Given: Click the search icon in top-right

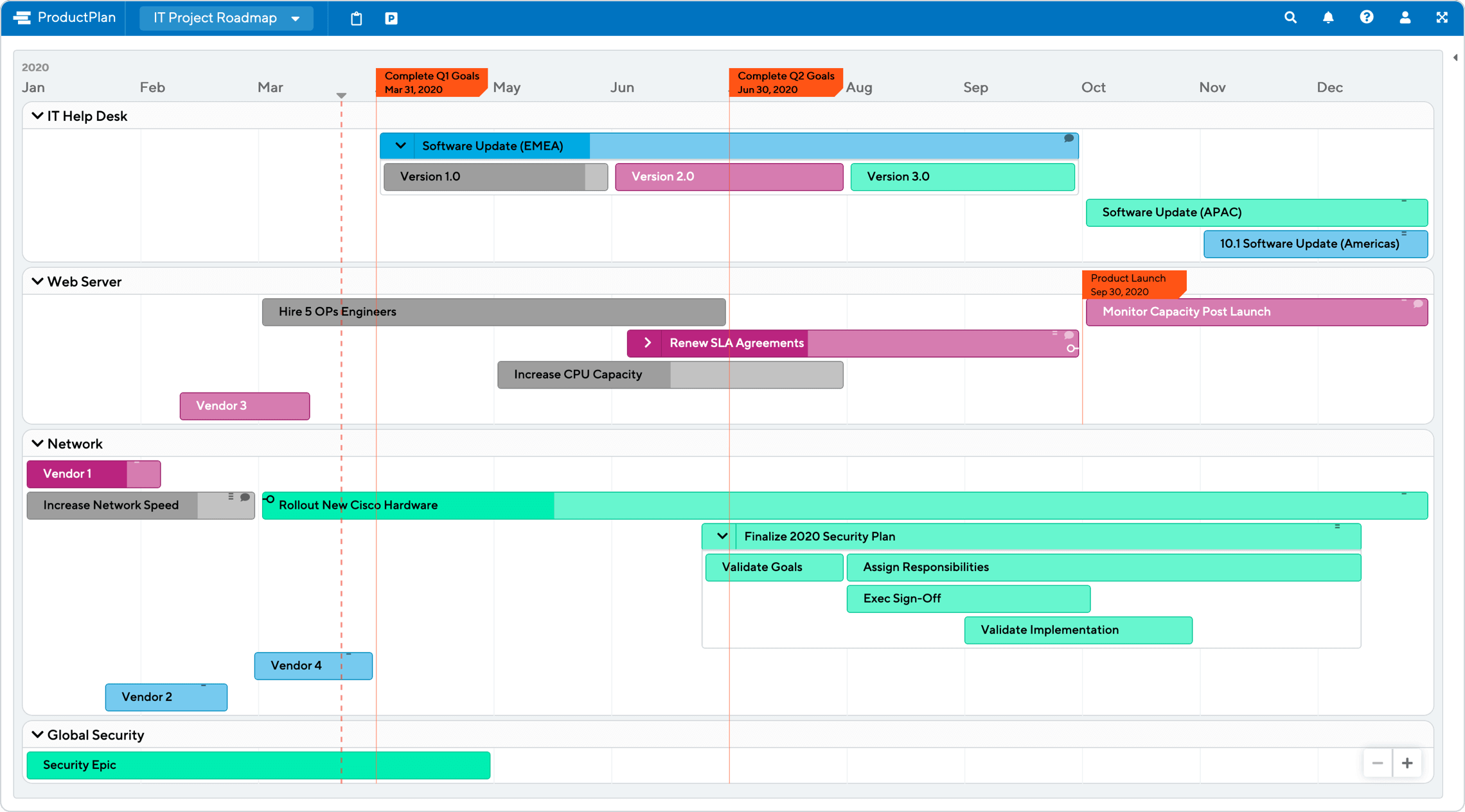Looking at the screenshot, I should (1294, 18).
